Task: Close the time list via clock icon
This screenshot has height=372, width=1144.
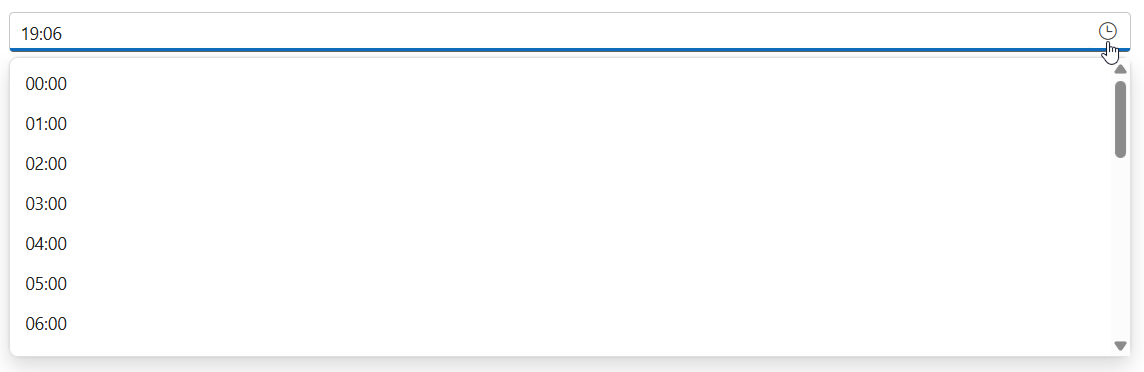Action: coord(1107,31)
